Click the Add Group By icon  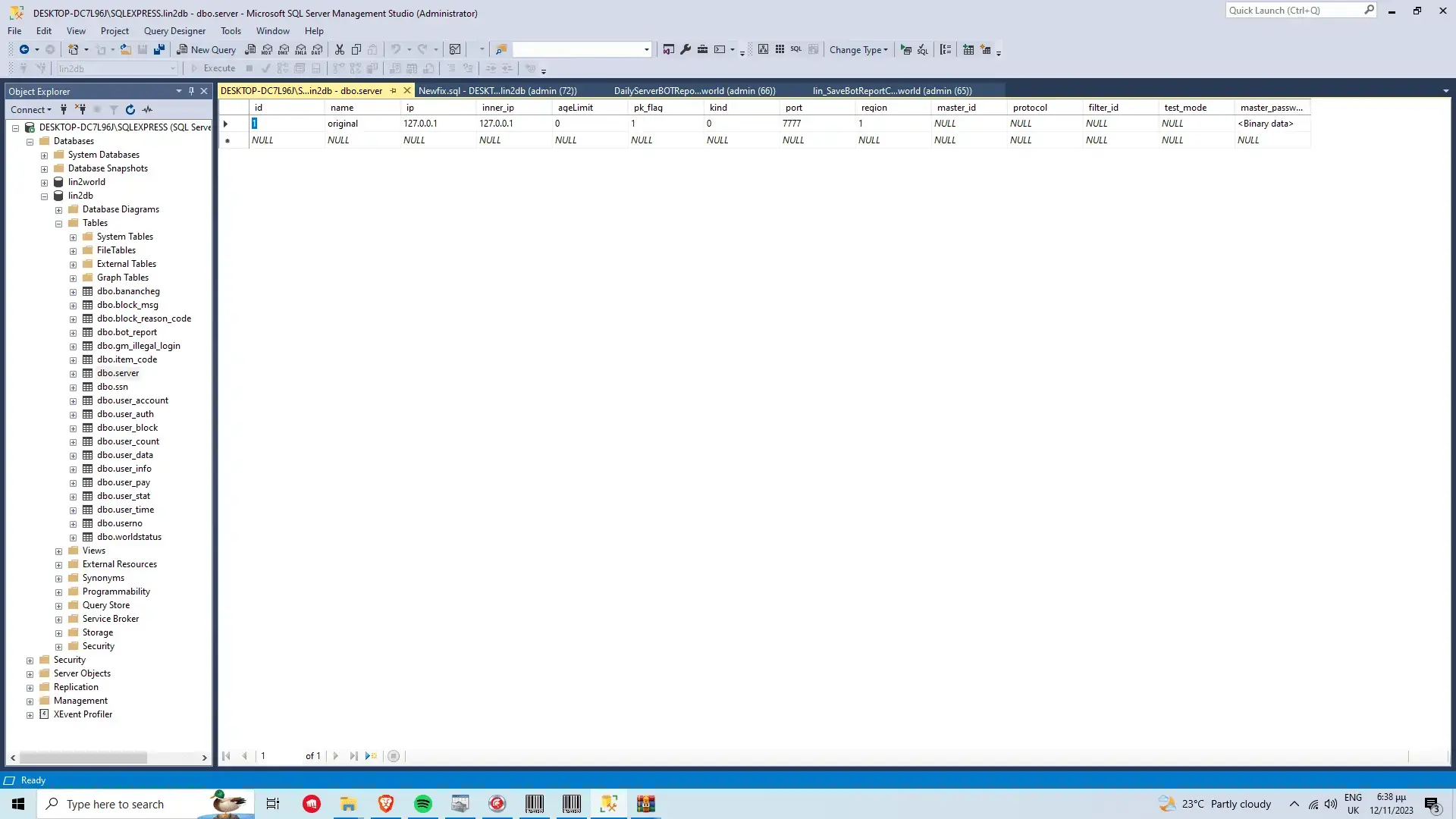946,49
